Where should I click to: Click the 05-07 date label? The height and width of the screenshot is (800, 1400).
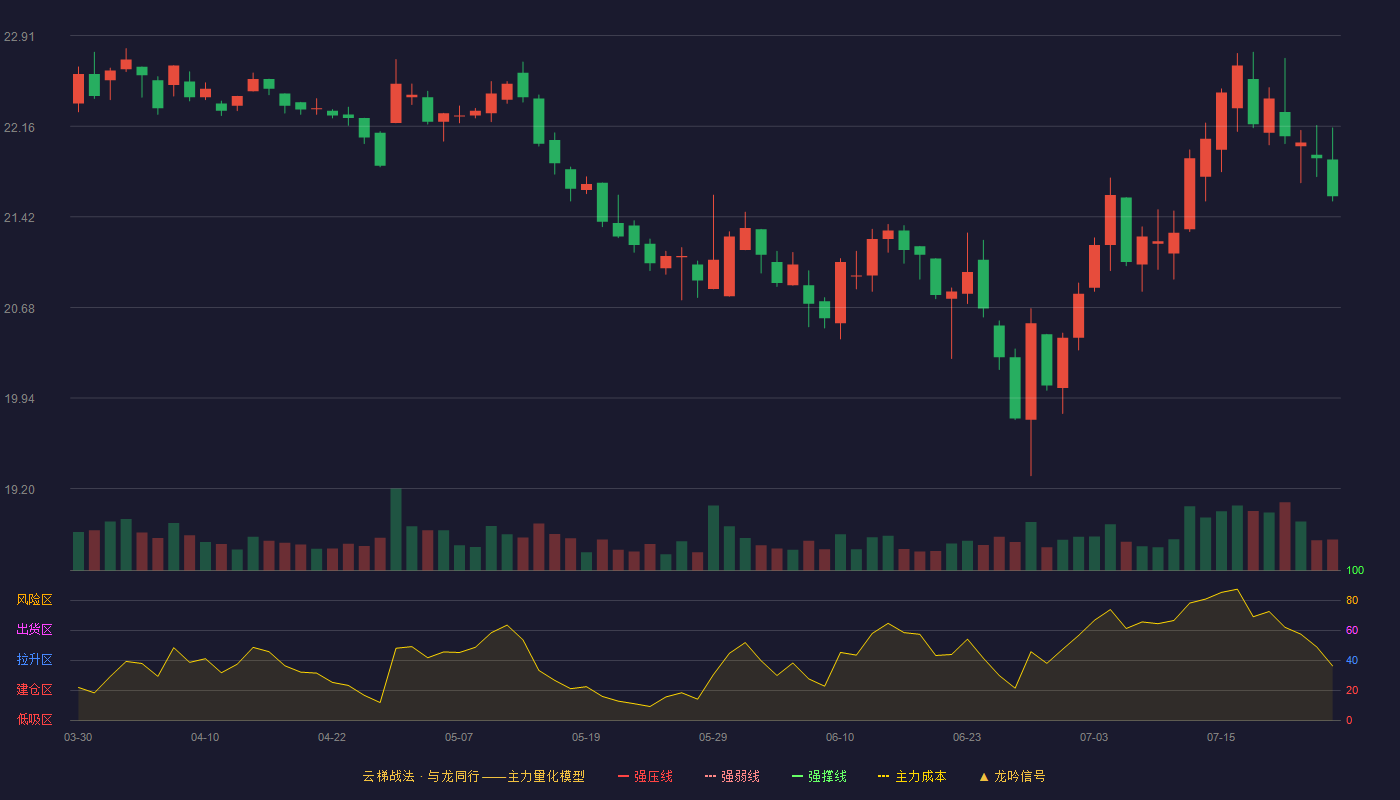[x=459, y=737]
